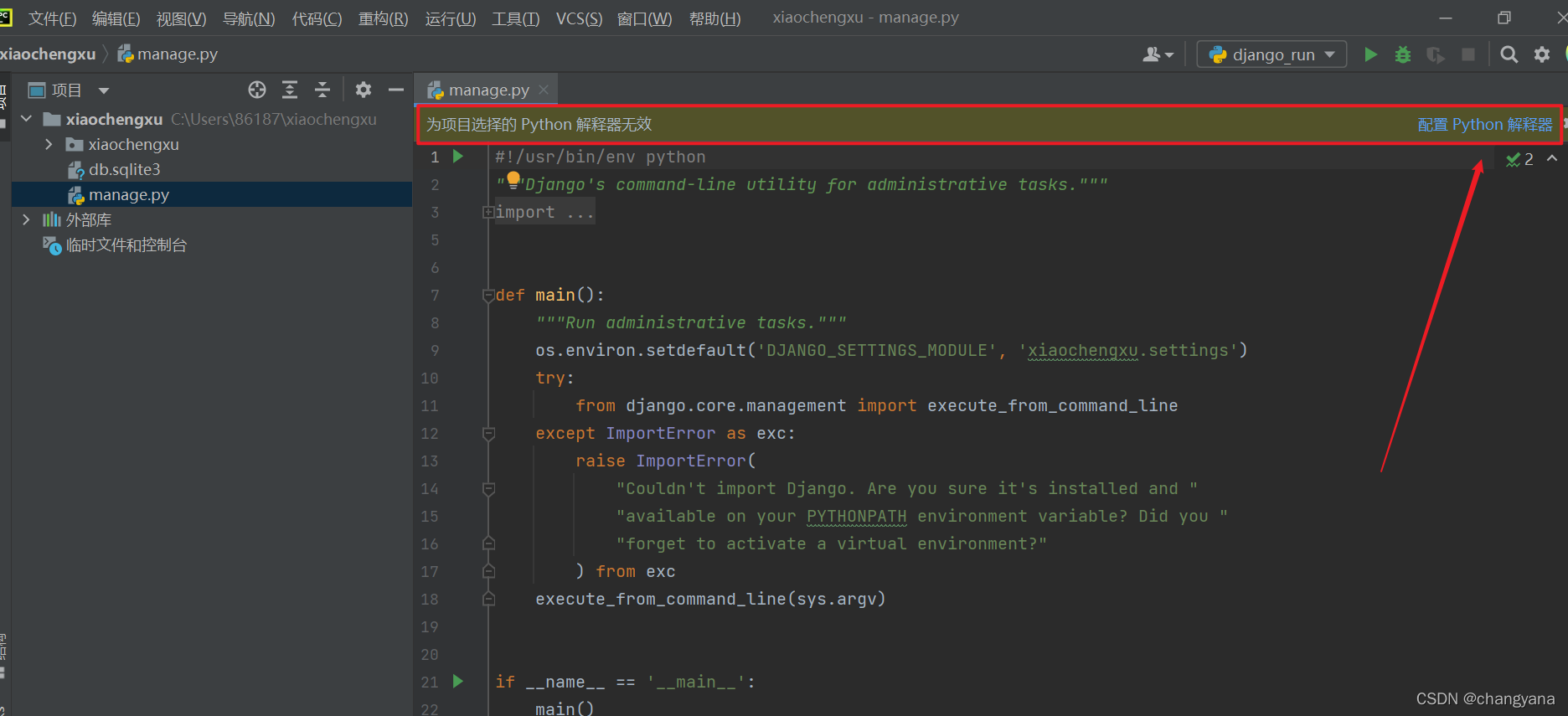Click the inspections checkmark widget showing 2
Screen dimensions: 1568x716
pyautogui.click(x=1519, y=159)
